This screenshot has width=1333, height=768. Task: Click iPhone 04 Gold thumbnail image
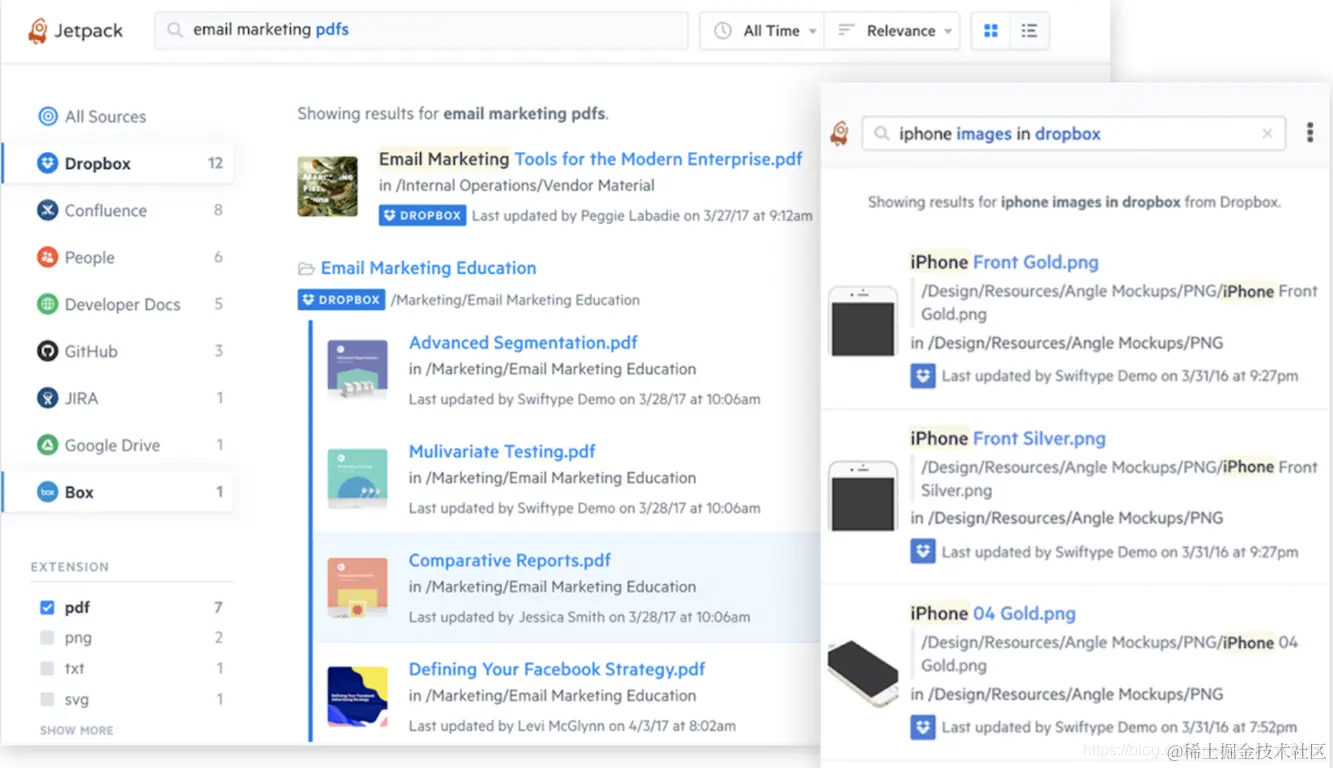[863, 672]
